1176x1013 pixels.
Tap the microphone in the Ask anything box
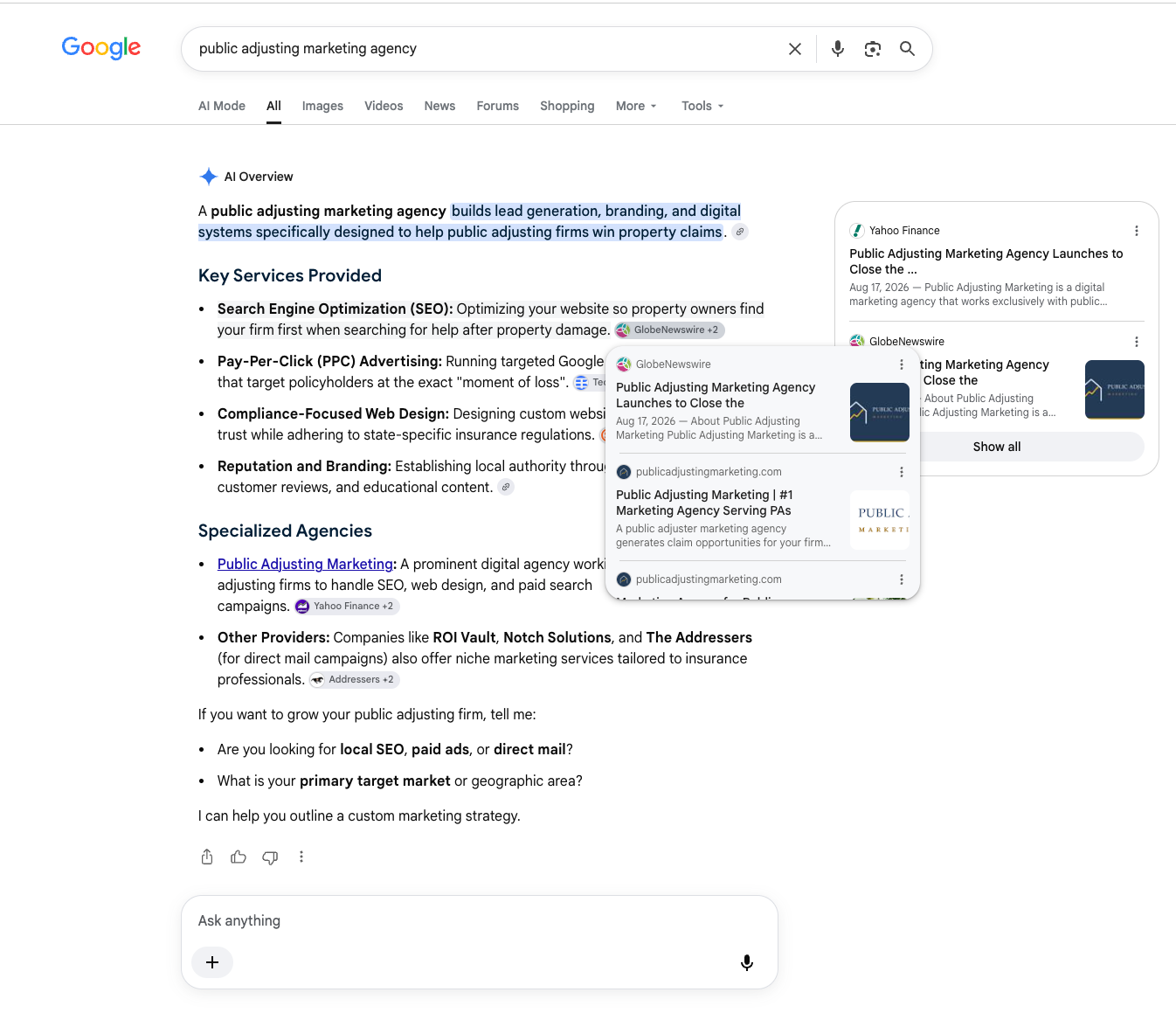747,962
